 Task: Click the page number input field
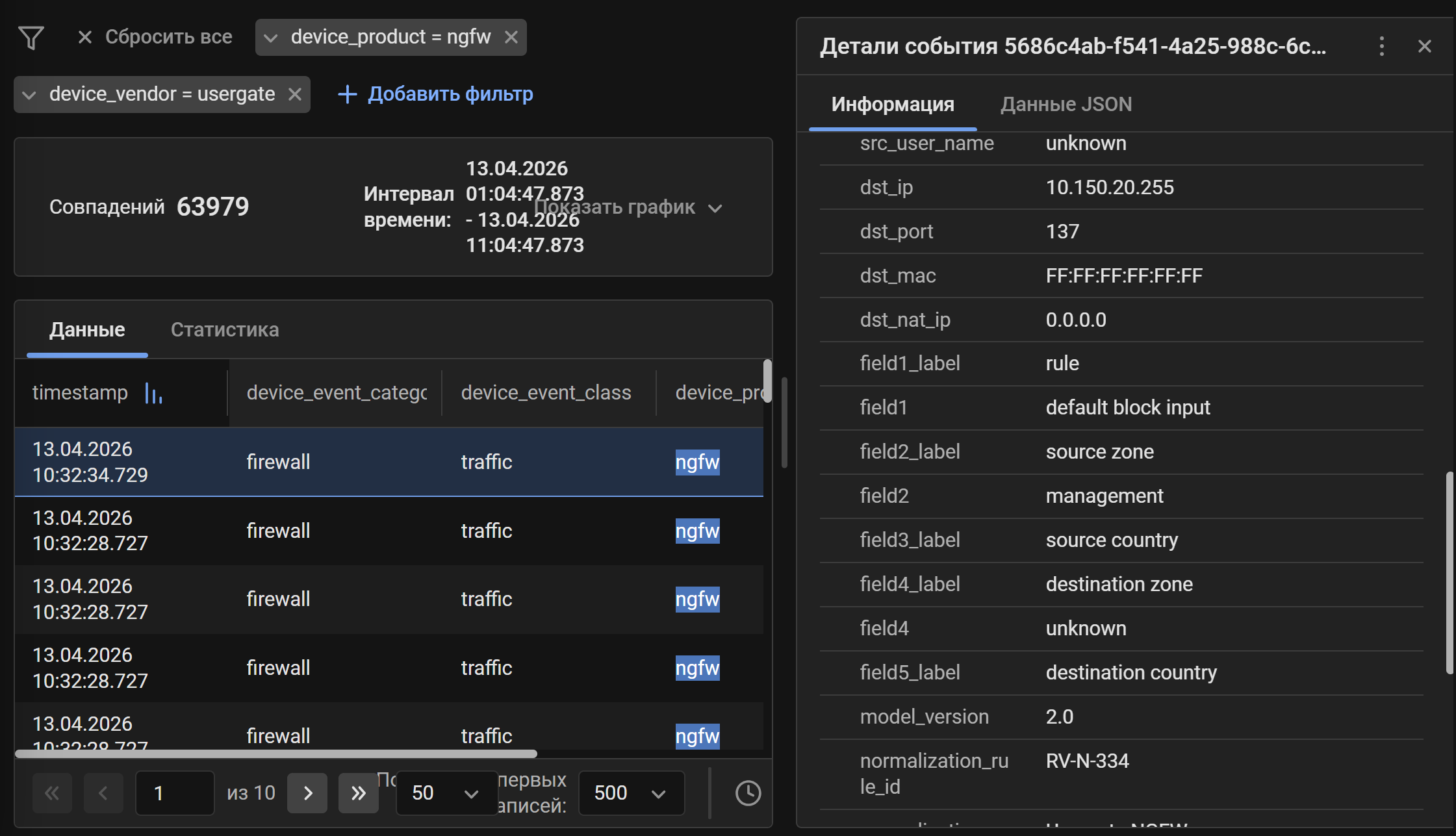[x=175, y=792]
